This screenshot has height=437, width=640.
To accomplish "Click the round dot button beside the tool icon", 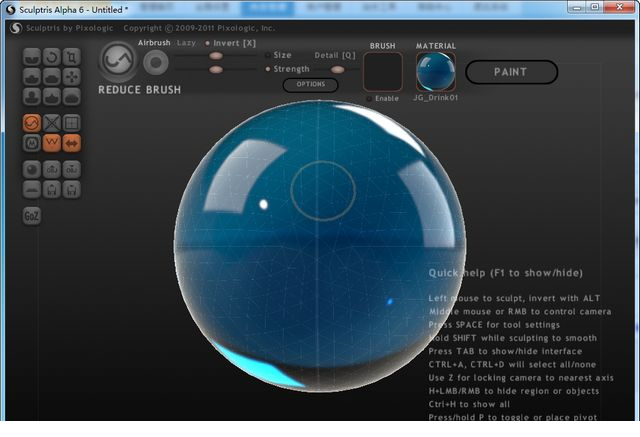I will tap(156, 62).
